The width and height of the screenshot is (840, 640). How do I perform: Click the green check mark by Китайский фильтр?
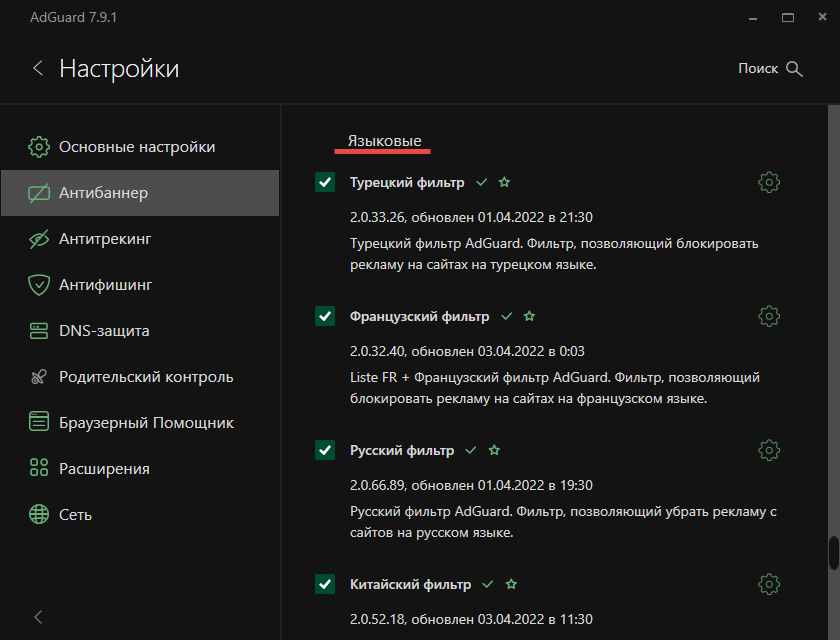pos(488,584)
